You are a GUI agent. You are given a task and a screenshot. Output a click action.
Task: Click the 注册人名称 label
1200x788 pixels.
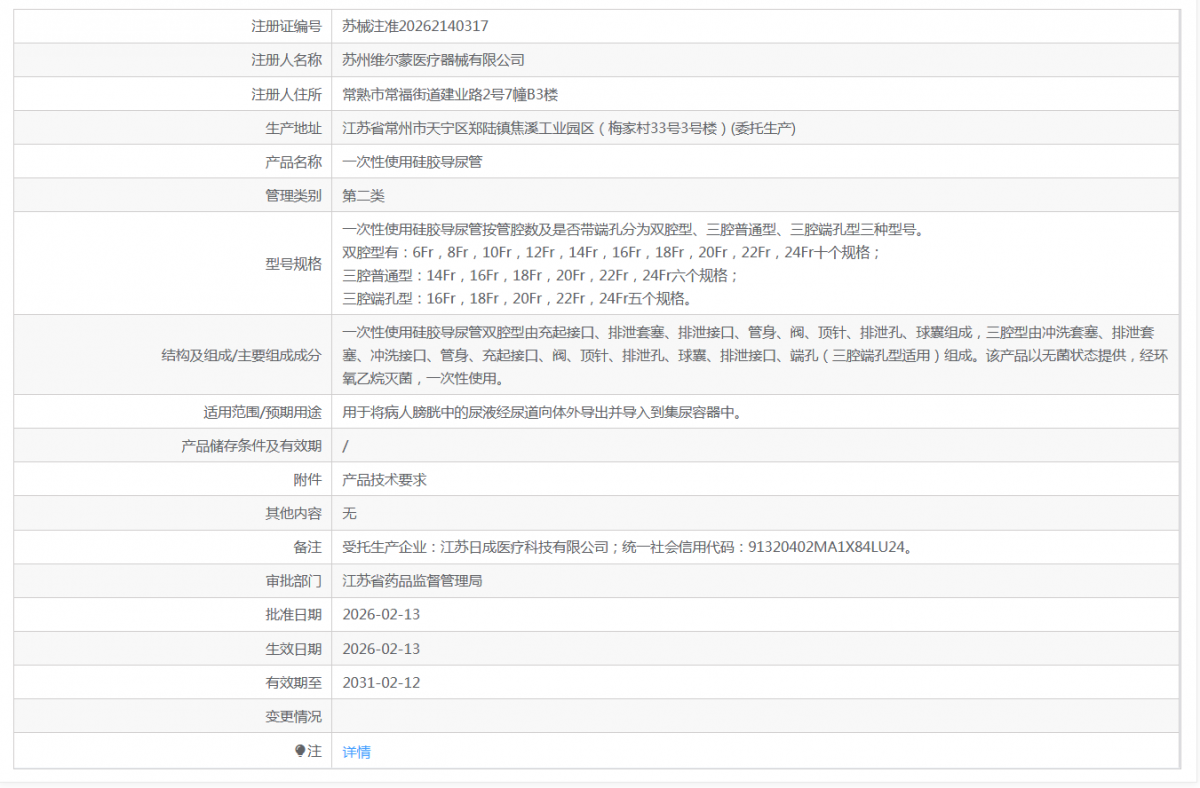pos(286,60)
